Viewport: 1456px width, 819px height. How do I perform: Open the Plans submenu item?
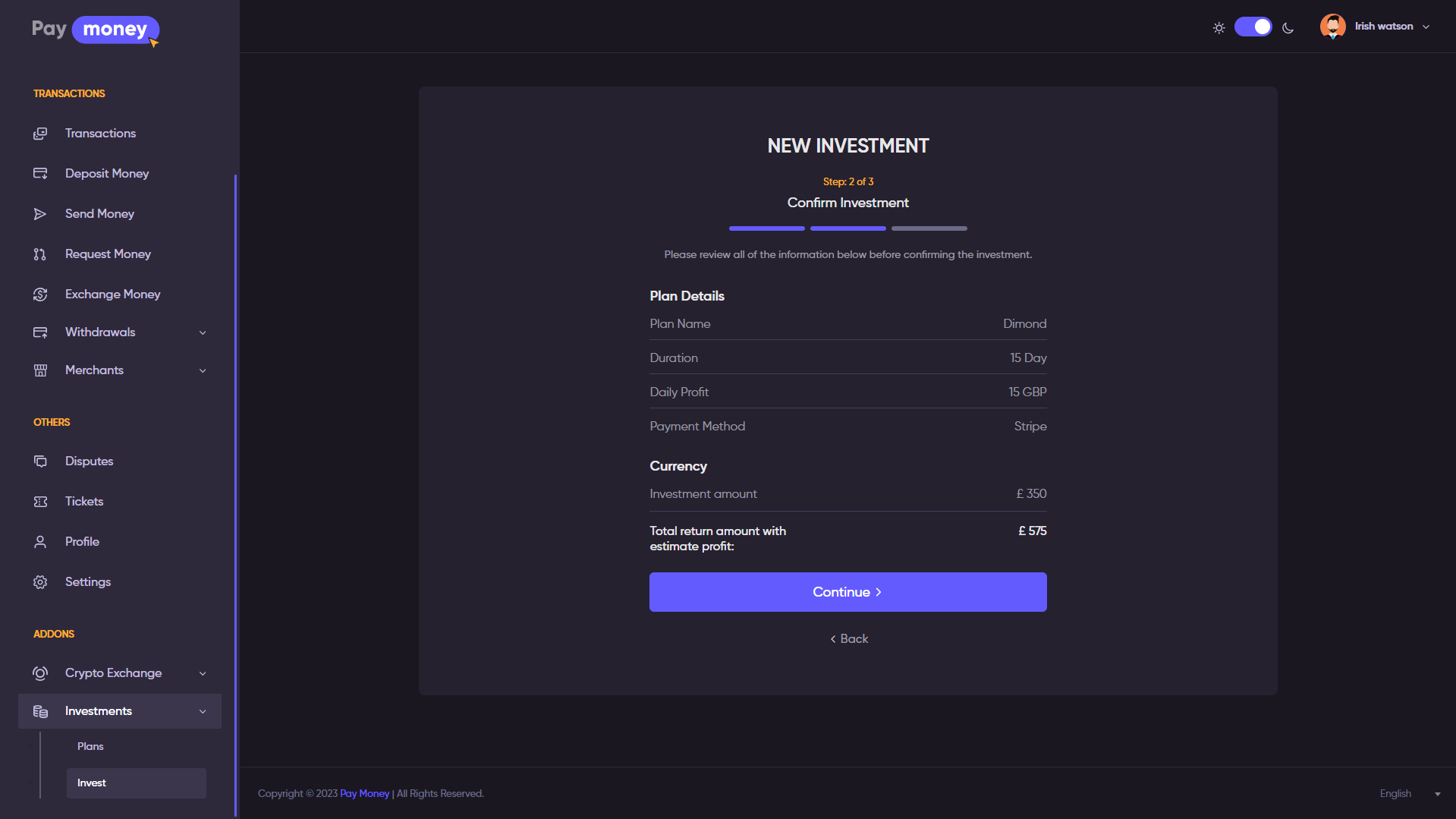(x=90, y=746)
